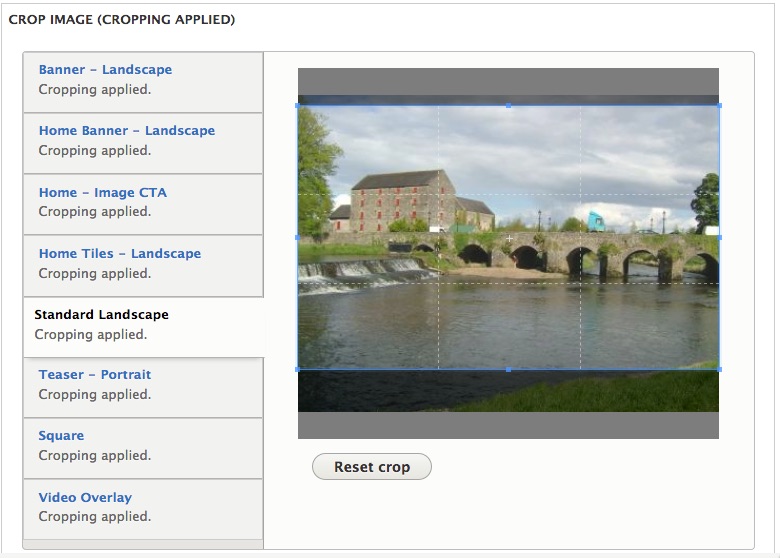Click 'Cropping applied.' under Banner – Landscape
The width and height of the screenshot is (780, 558).
point(95,90)
